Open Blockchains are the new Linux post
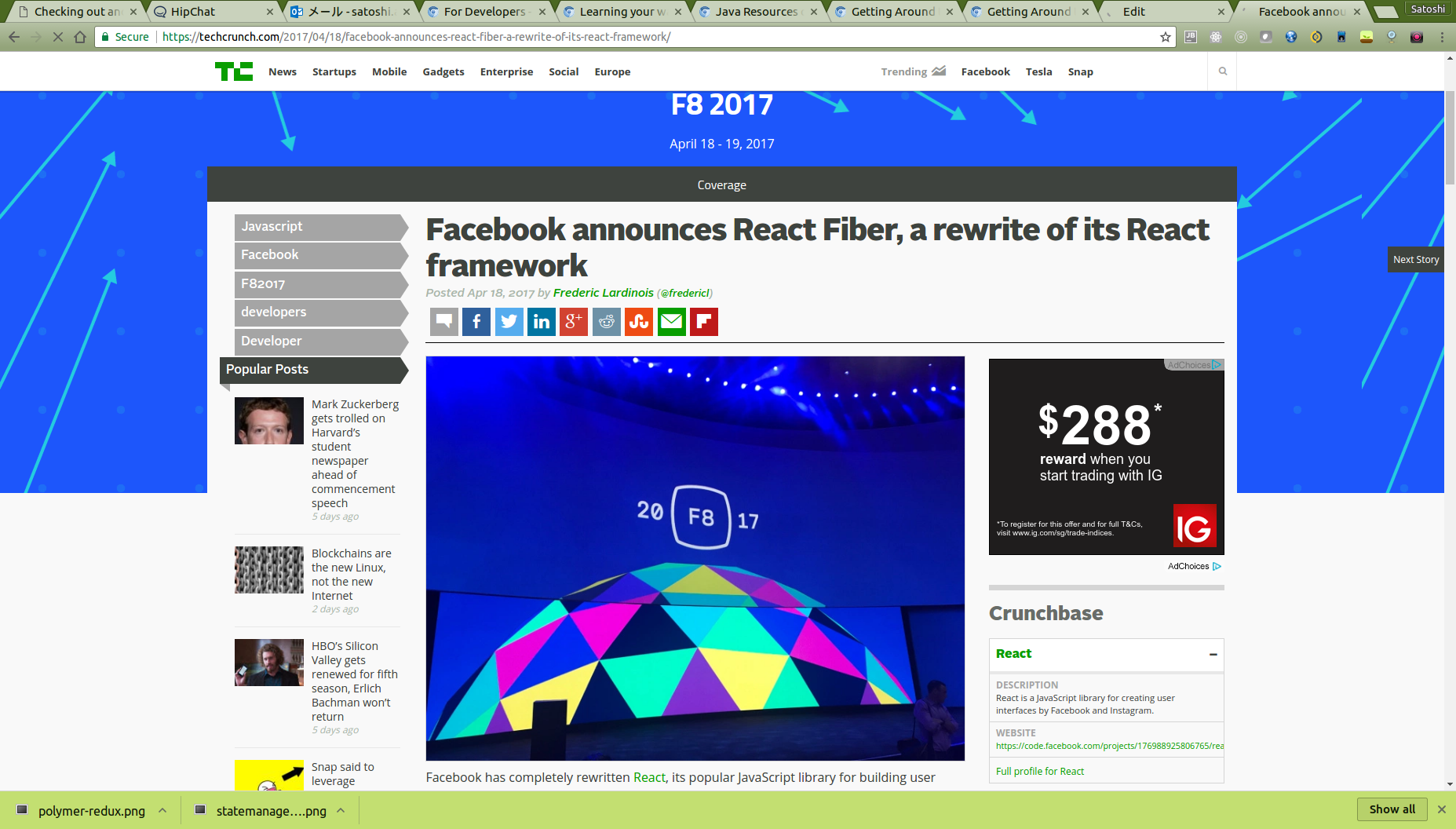Screen dimensions: 1456x829 click(351, 575)
